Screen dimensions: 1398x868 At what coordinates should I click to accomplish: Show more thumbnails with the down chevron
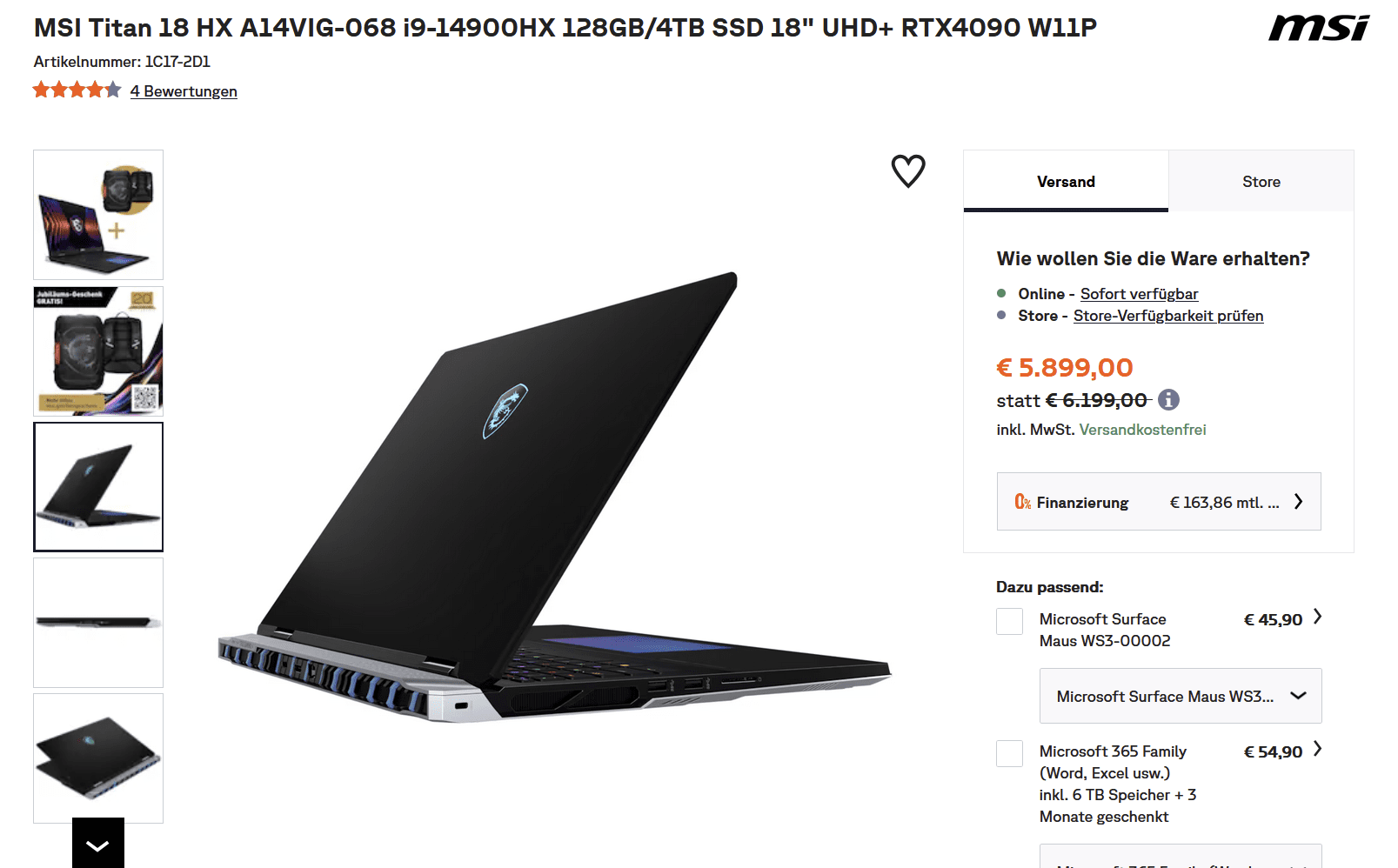click(98, 844)
